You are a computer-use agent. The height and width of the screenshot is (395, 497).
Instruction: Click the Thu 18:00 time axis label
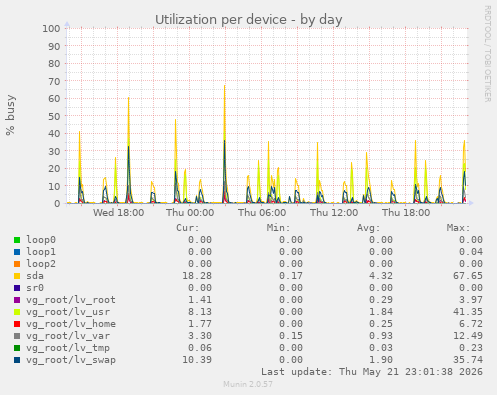coord(406,213)
